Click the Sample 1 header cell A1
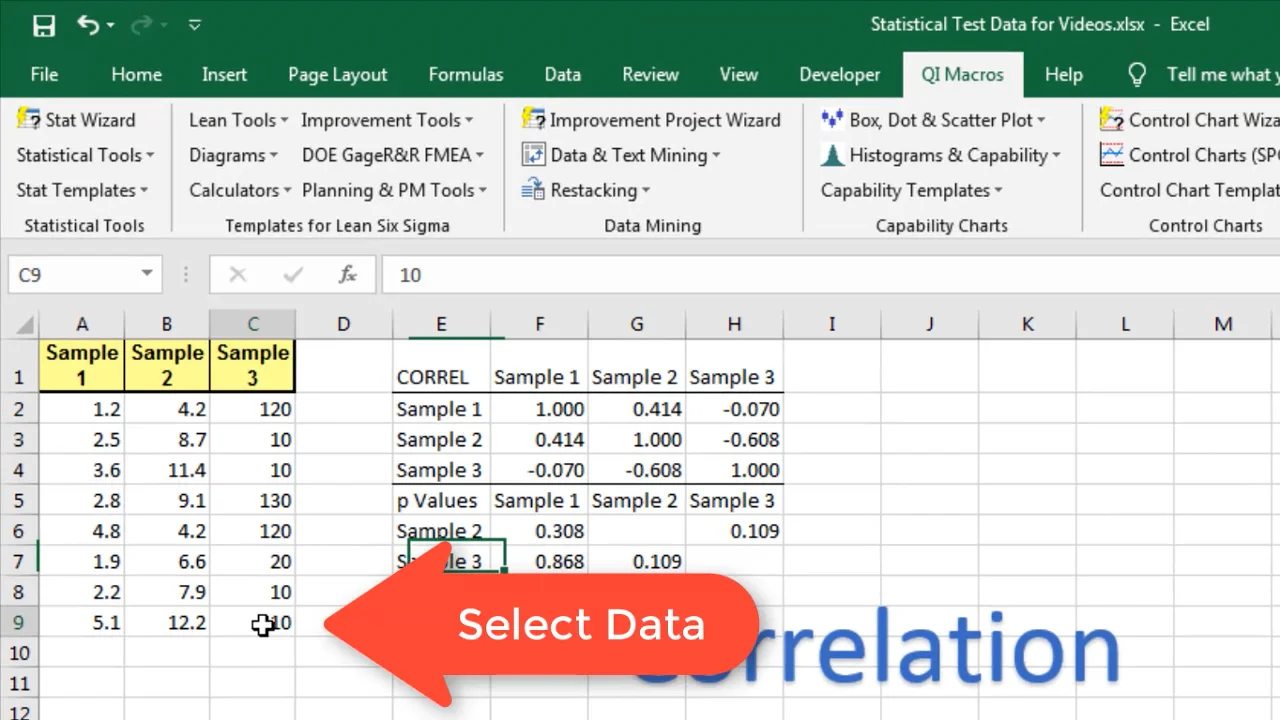The height and width of the screenshot is (720, 1280). point(82,366)
